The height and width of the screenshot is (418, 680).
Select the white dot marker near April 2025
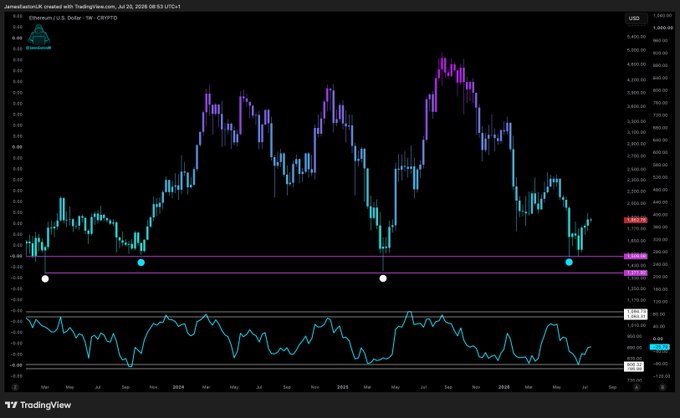(x=383, y=278)
